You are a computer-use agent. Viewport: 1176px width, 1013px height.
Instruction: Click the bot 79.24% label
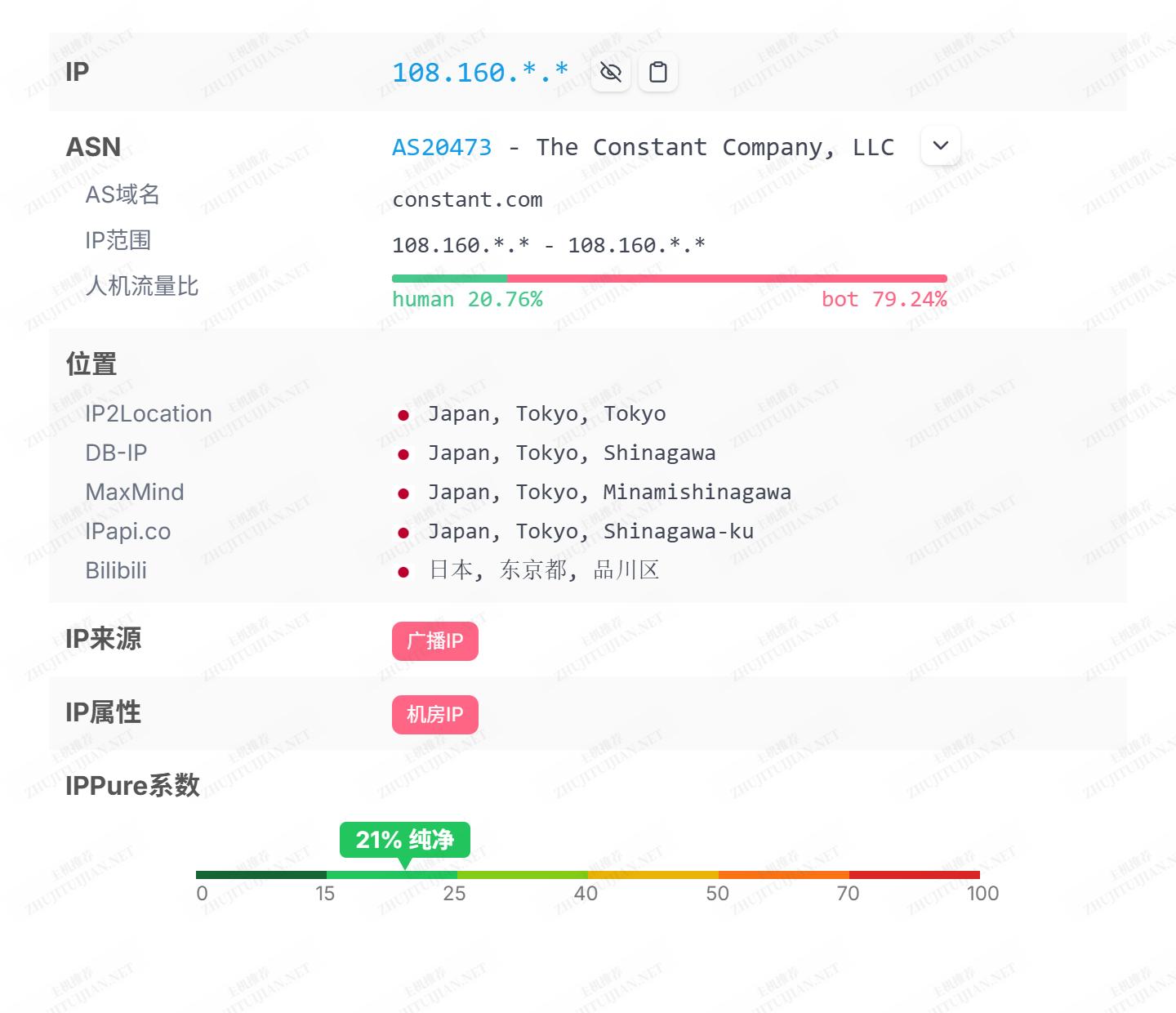point(884,300)
